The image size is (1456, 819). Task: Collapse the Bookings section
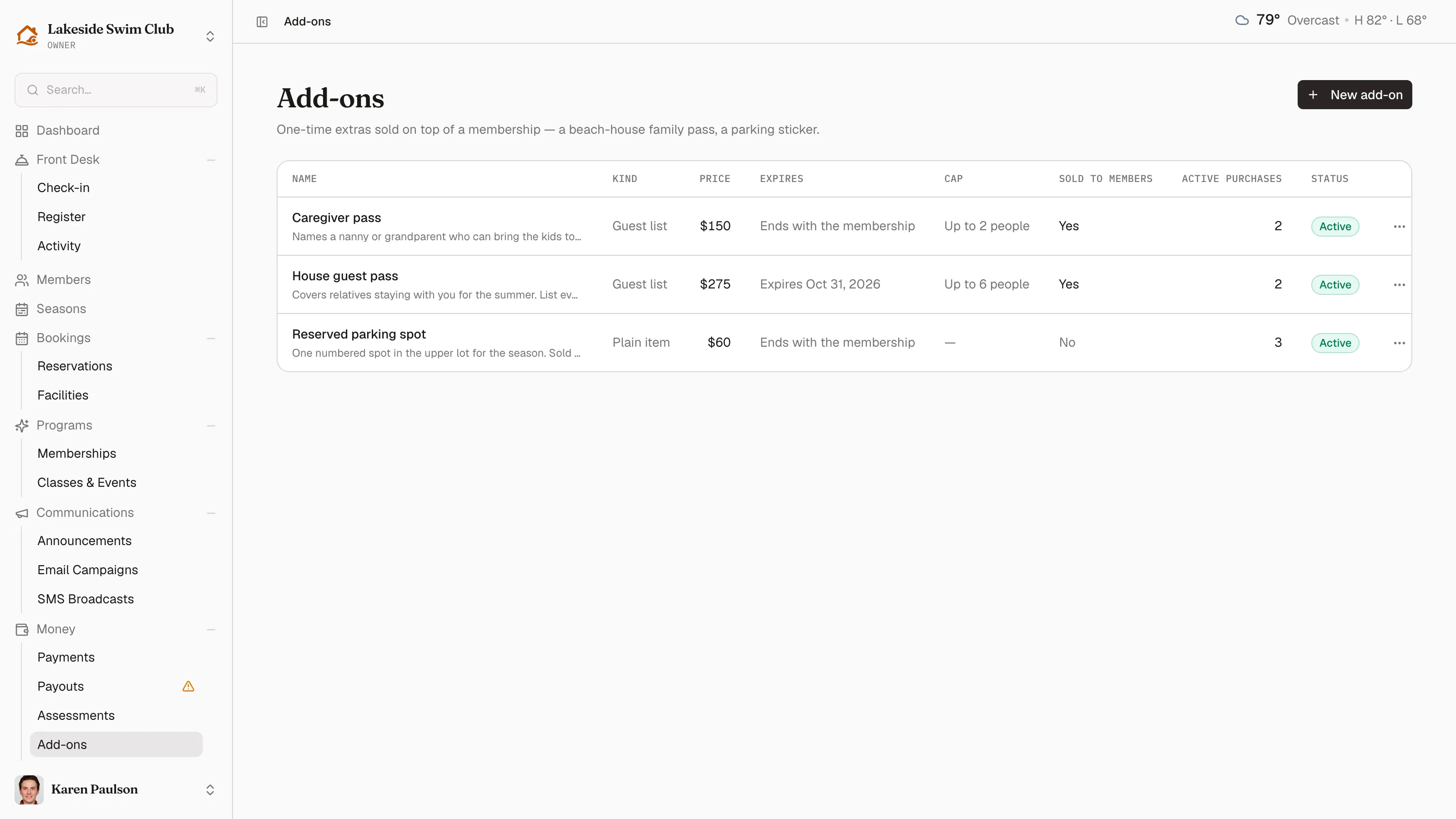(x=211, y=338)
